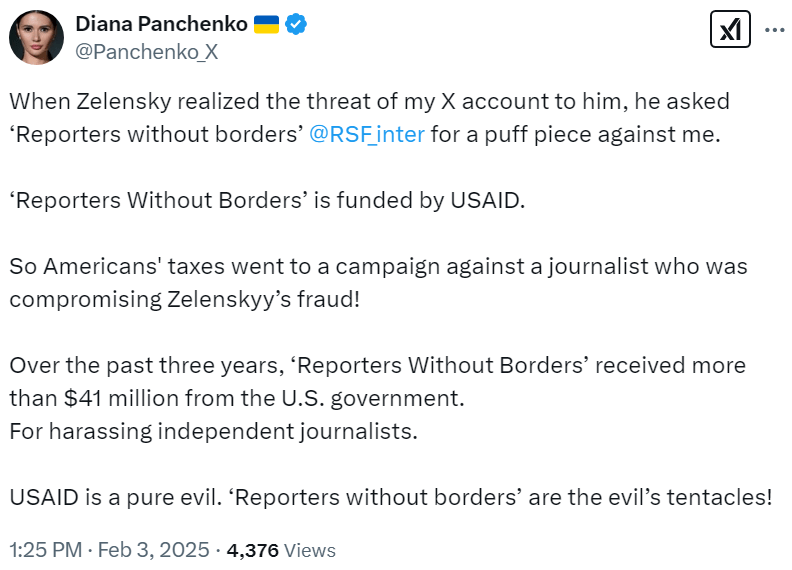Click the 'funded by USAID' sentence
Viewport: 792px width, 570px height.
pyautogui.click(x=266, y=200)
